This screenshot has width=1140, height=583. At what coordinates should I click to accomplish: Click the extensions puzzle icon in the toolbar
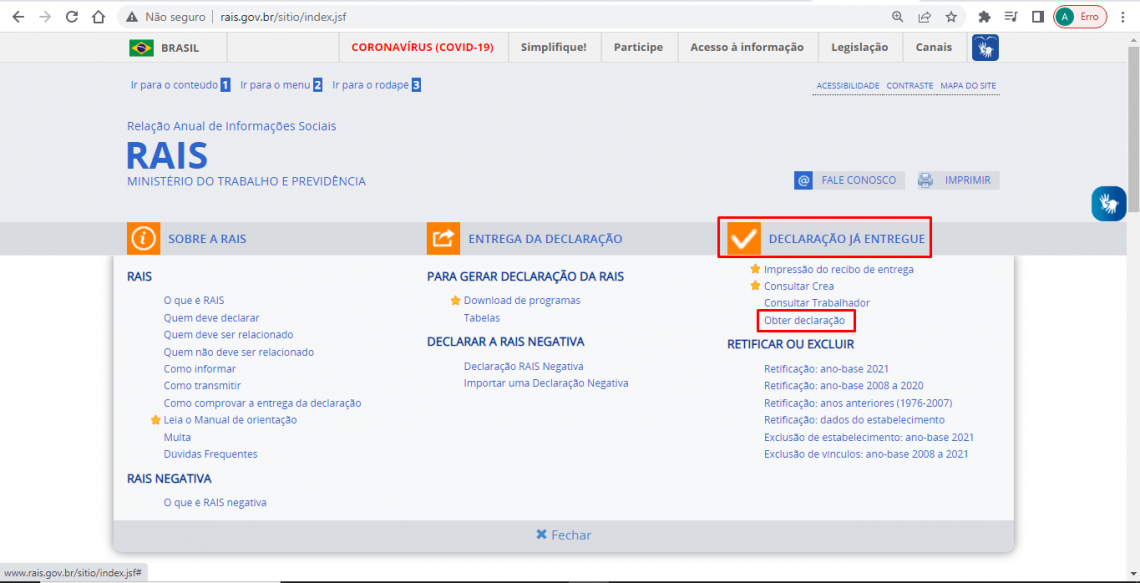pyautogui.click(x=985, y=16)
